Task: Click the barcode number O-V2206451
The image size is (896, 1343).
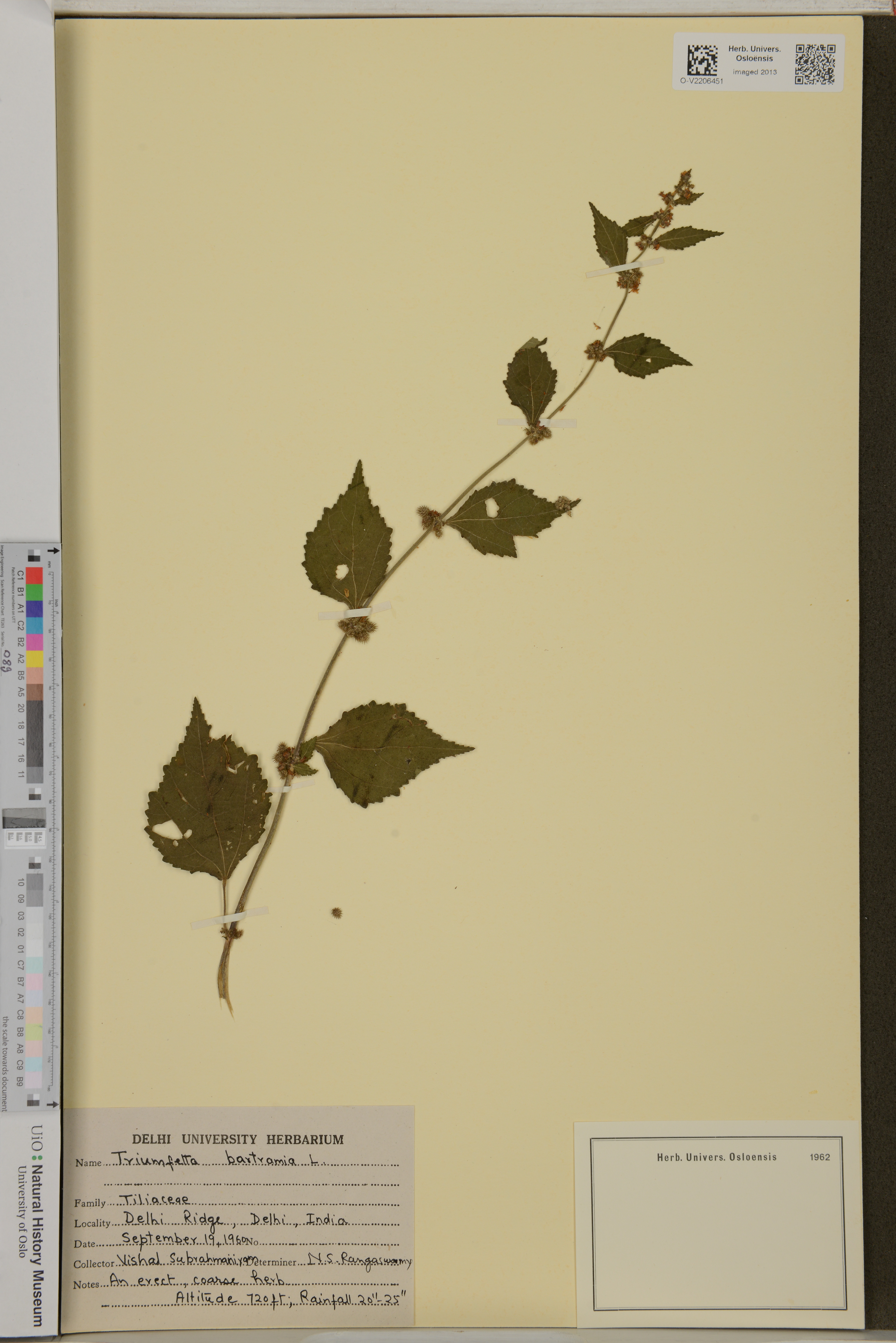Action: (702, 81)
